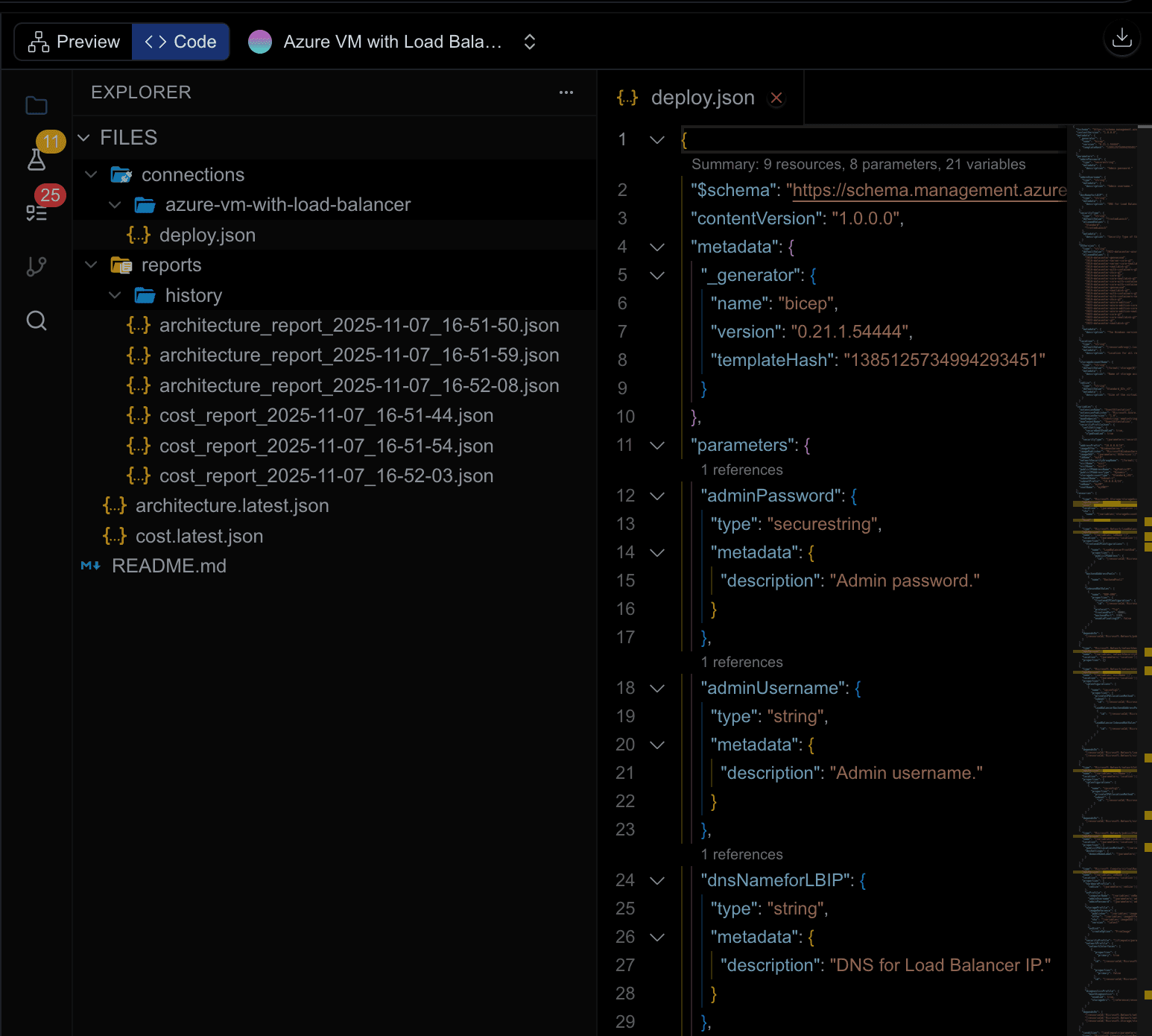Open architecture.latest.json file
Screen dimensions: 1152x1036
coord(335,505)
